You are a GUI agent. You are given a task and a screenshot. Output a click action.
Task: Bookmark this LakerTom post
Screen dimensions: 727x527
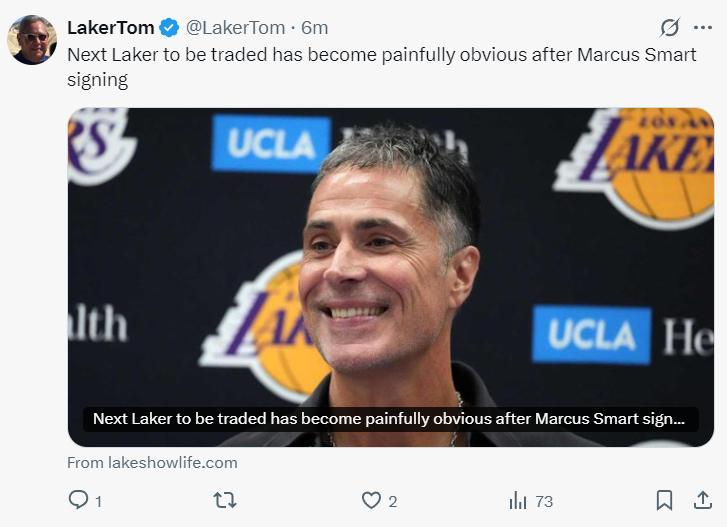coord(664,500)
